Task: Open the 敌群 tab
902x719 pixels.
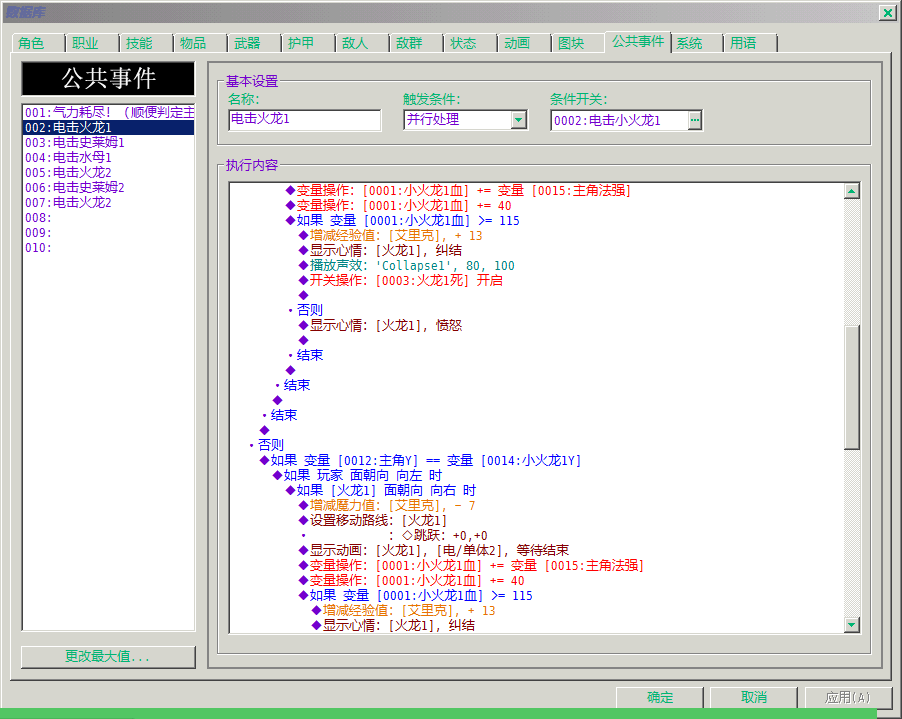Action: [x=416, y=43]
